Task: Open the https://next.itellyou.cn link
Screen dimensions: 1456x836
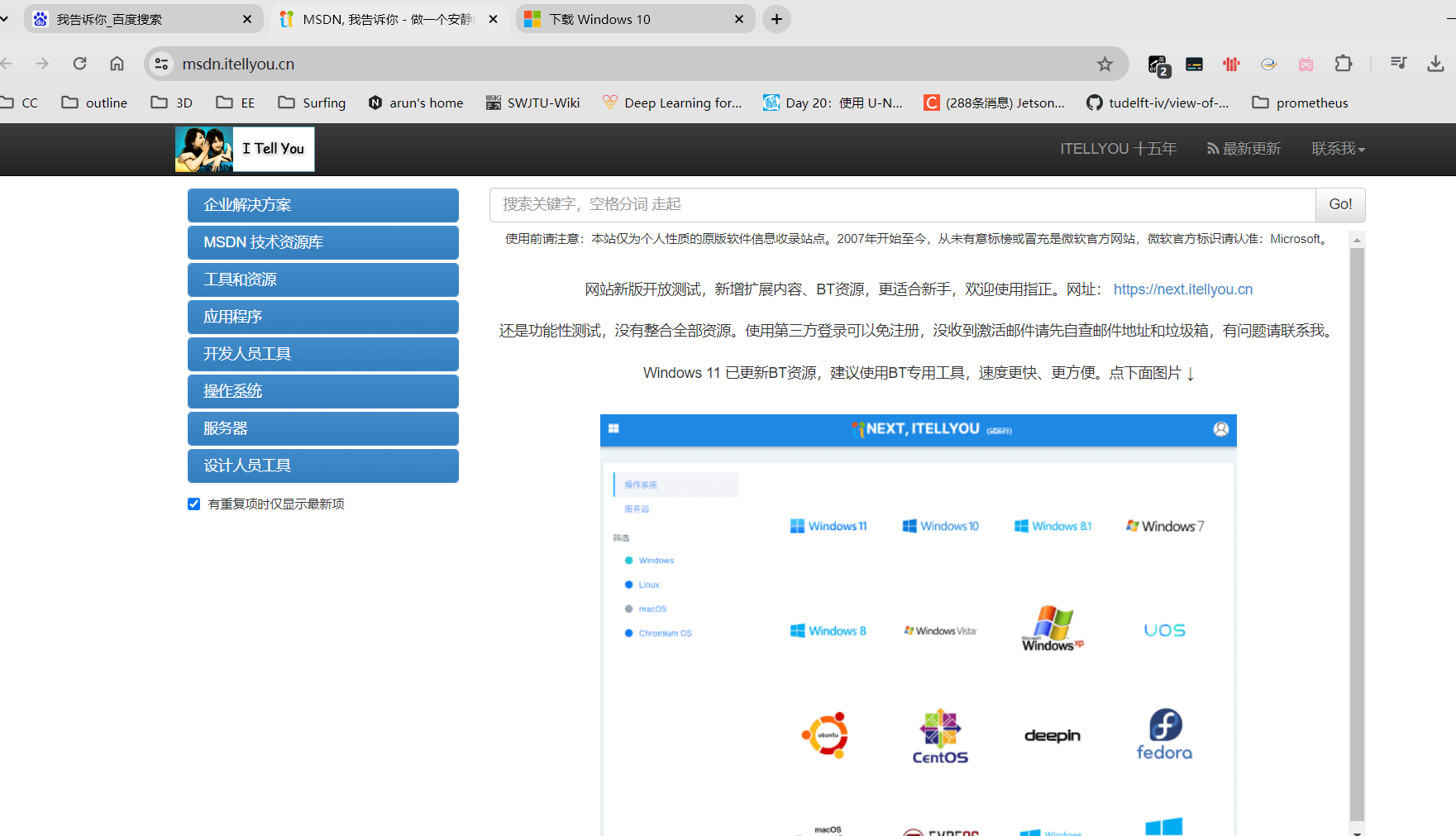Action: pyautogui.click(x=1183, y=289)
